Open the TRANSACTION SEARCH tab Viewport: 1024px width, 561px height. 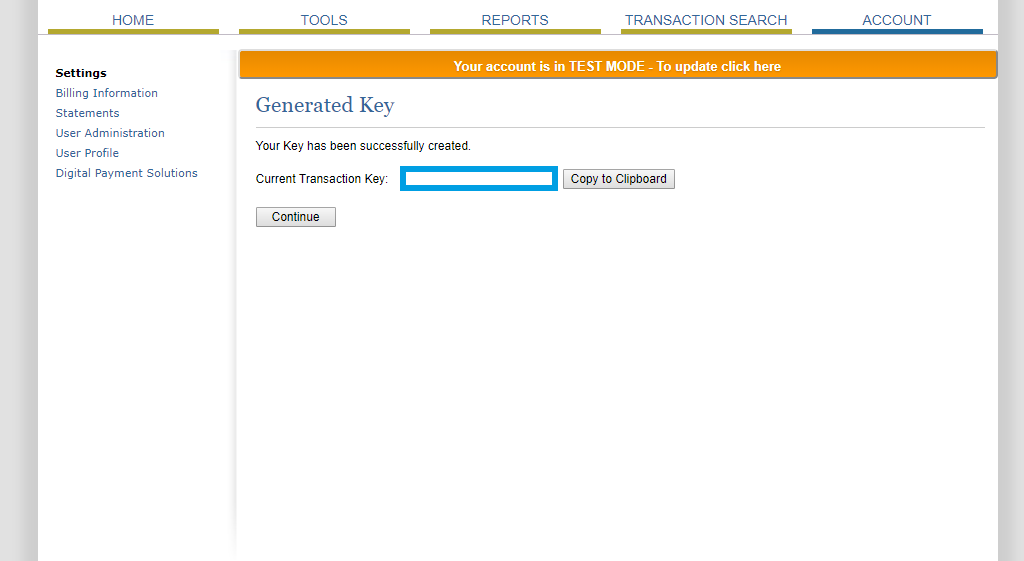click(x=706, y=20)
